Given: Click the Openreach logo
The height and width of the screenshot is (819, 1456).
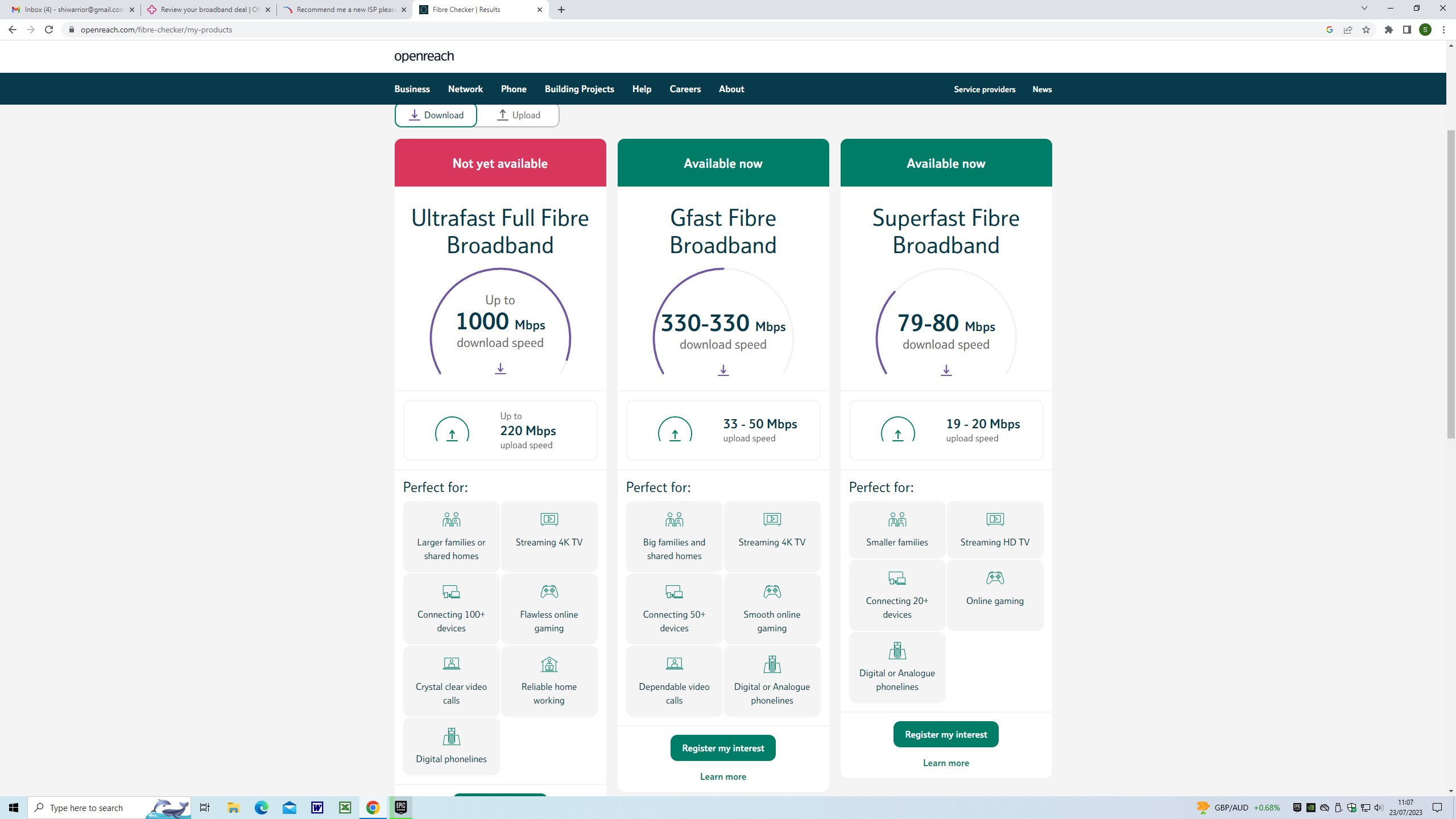Looking at the screenshot, I should 424,56.
